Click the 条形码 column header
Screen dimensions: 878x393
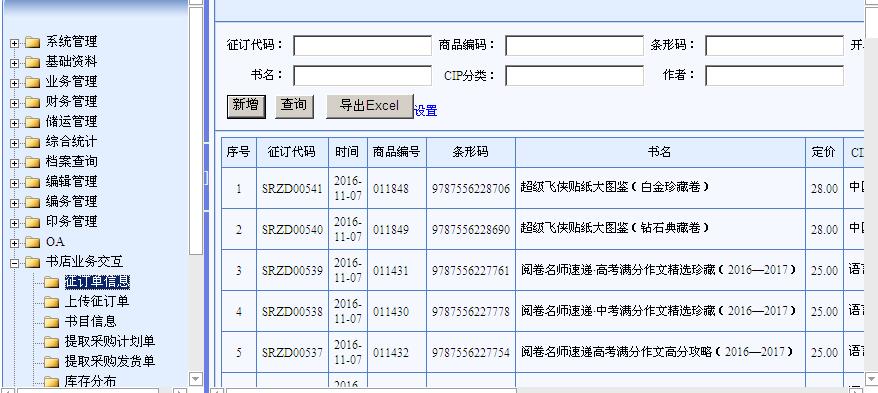471,152
